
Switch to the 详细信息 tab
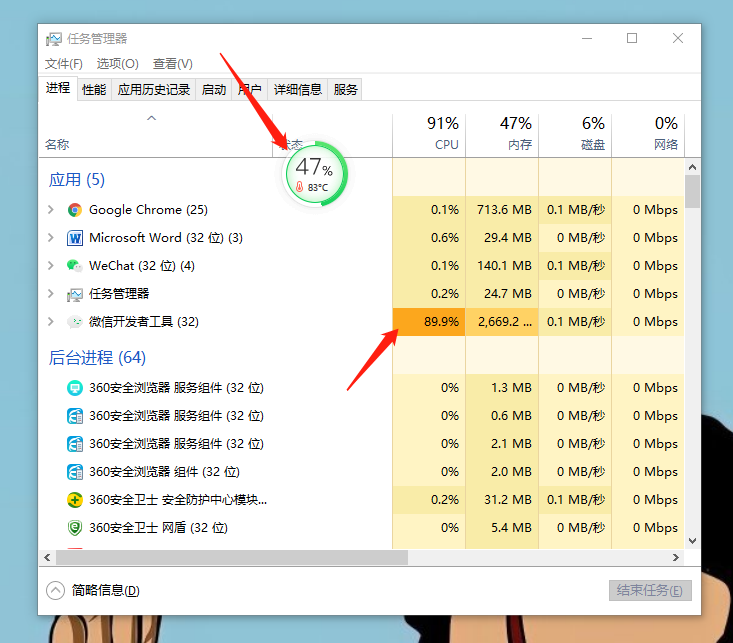tap(298, 89)
